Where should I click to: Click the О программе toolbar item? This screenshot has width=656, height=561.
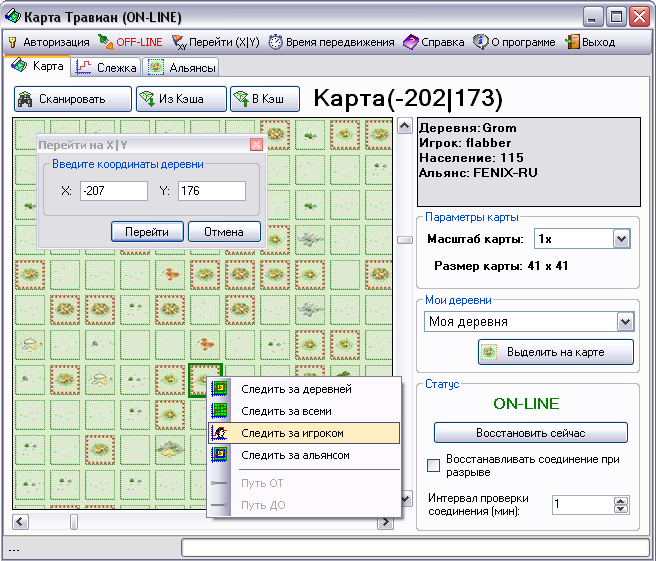tap(515, 42)
